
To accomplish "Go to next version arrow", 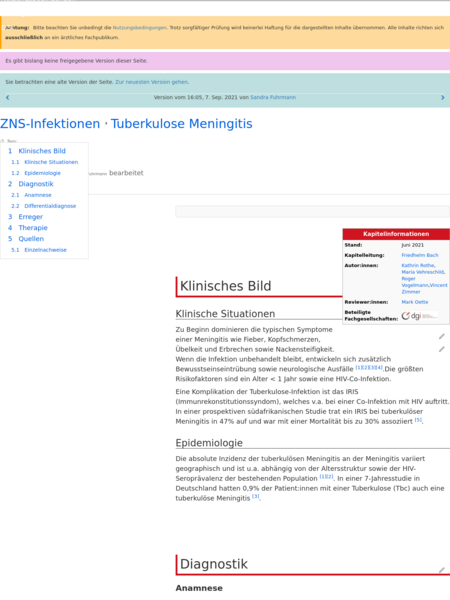I will [443, 98].
